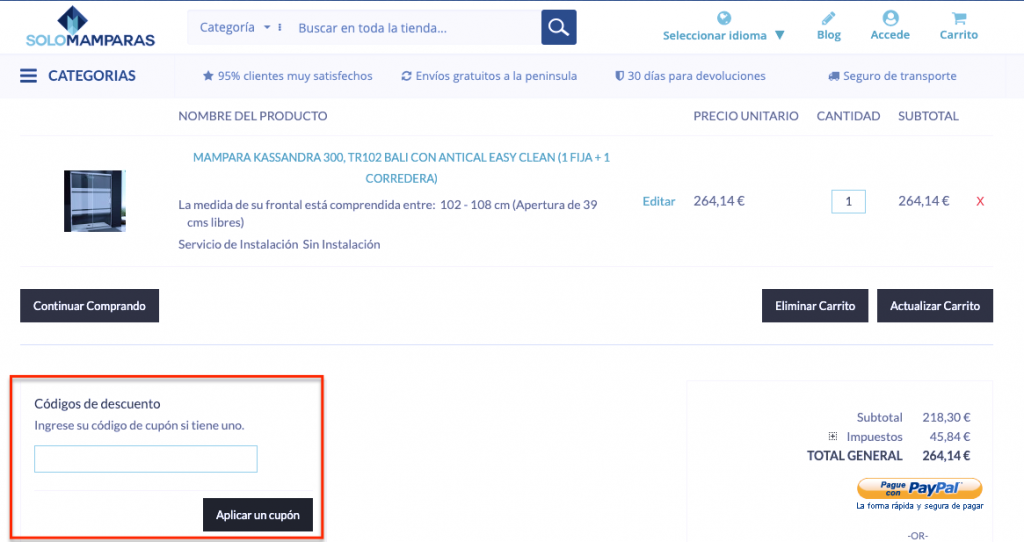Click the SoloMamparas logo
The image size is (1024, 542).
(x=90, y=27)
